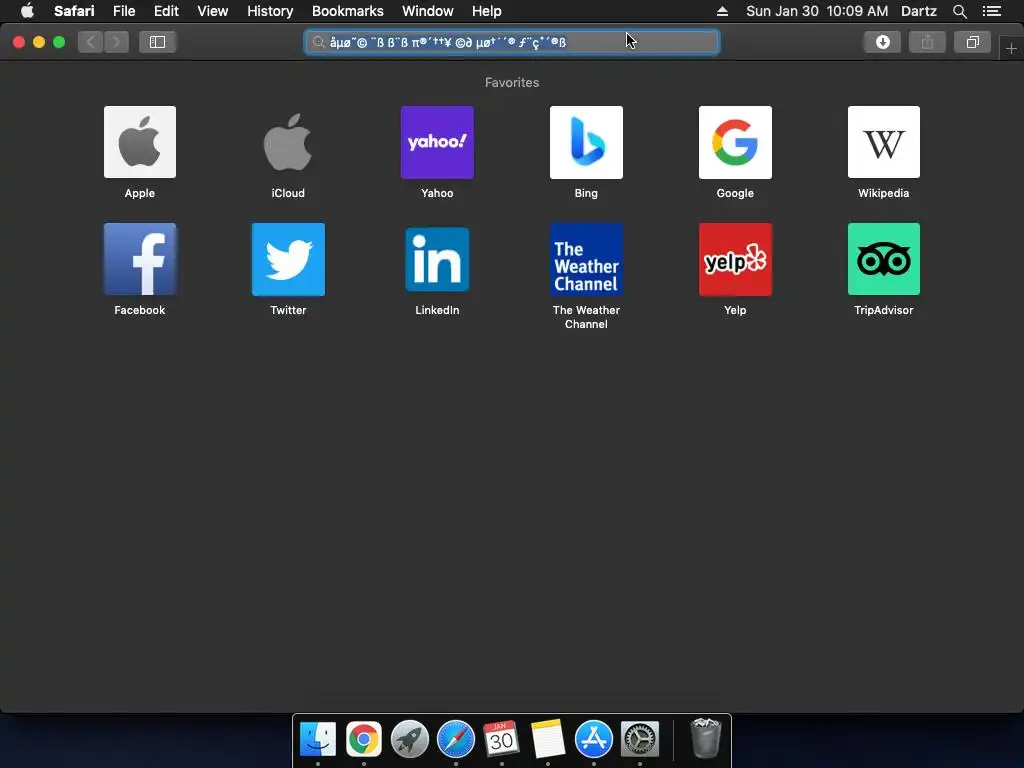Open The Weather Channel favorite
The width and height of the screenshot is (1024, 768).
point(586,259)
